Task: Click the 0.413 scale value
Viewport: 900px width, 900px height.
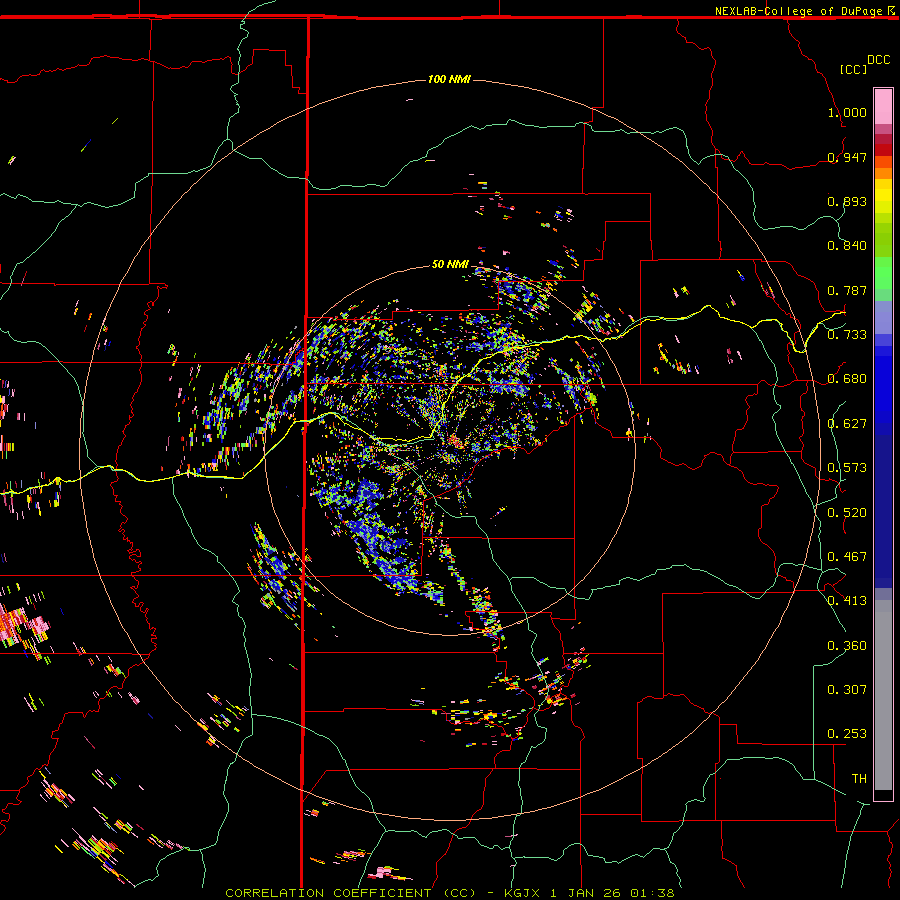Action: tap(847, 601)
